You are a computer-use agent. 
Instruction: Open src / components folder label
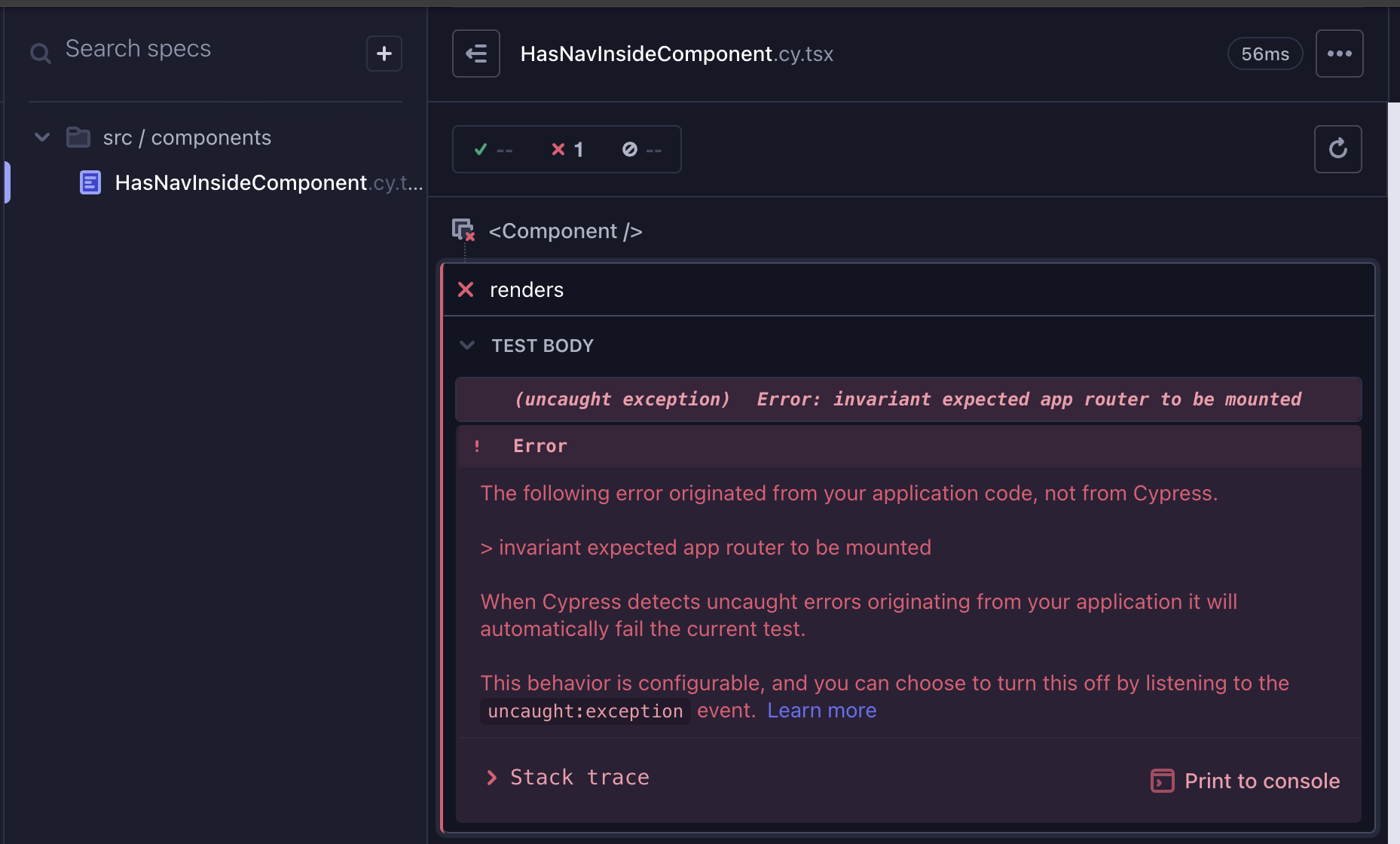(187, 138)
